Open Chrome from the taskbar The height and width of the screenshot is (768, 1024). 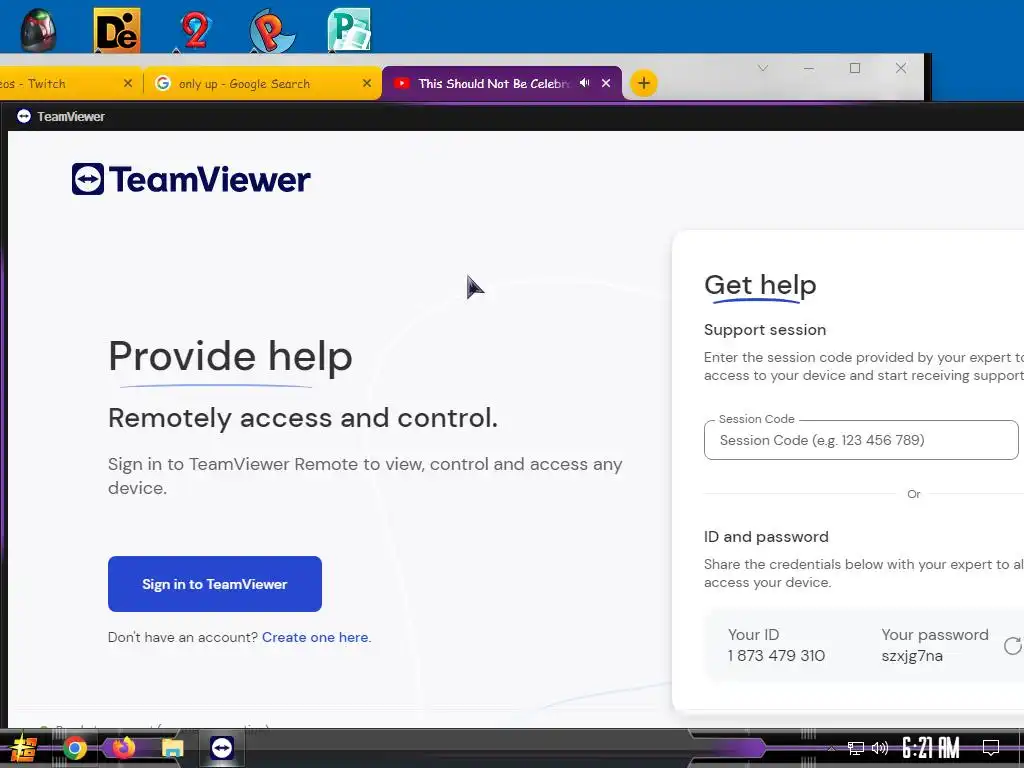pyautogui.click(x=74, y=748)
